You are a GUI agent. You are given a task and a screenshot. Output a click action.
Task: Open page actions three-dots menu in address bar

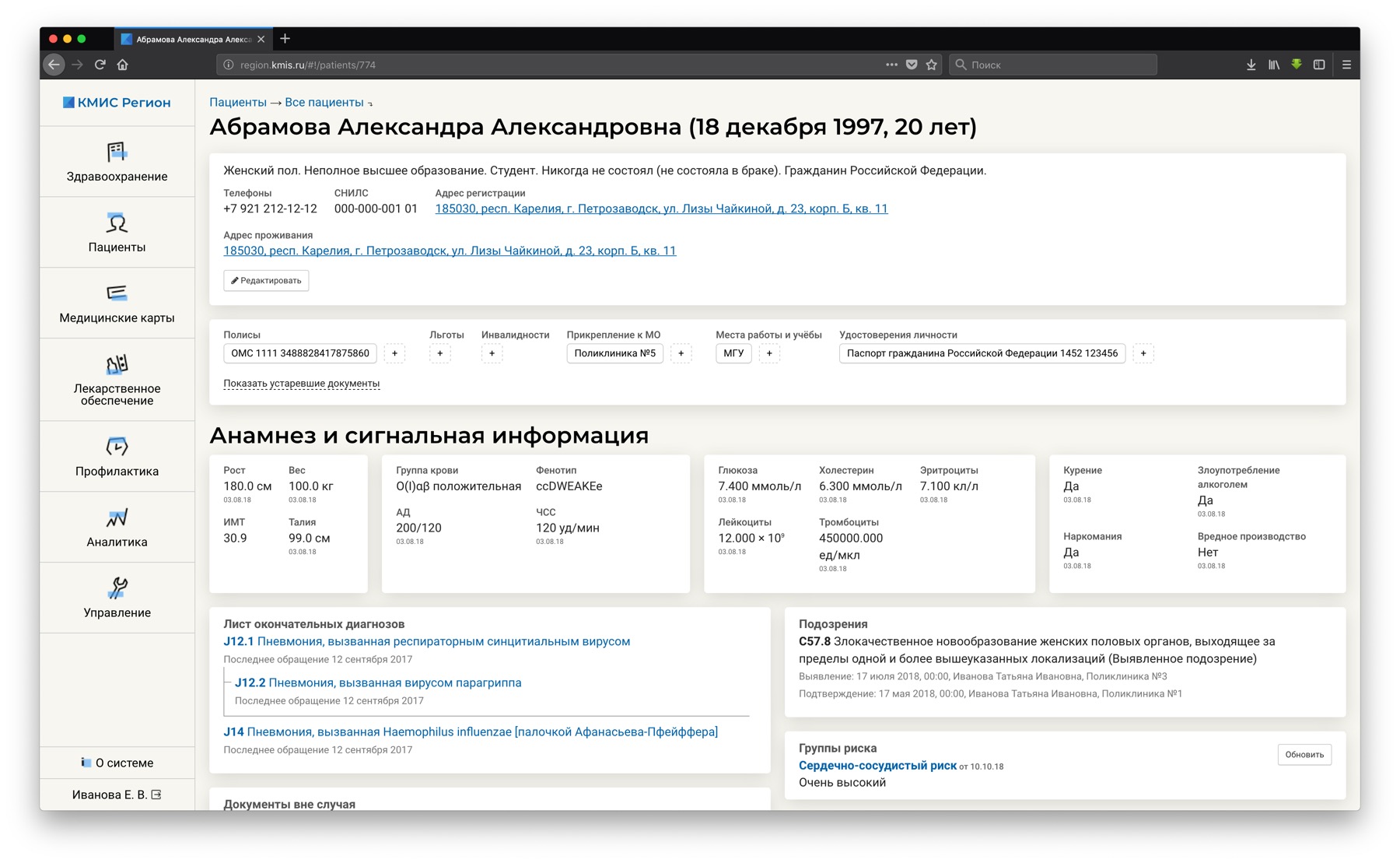click(891, 65)
